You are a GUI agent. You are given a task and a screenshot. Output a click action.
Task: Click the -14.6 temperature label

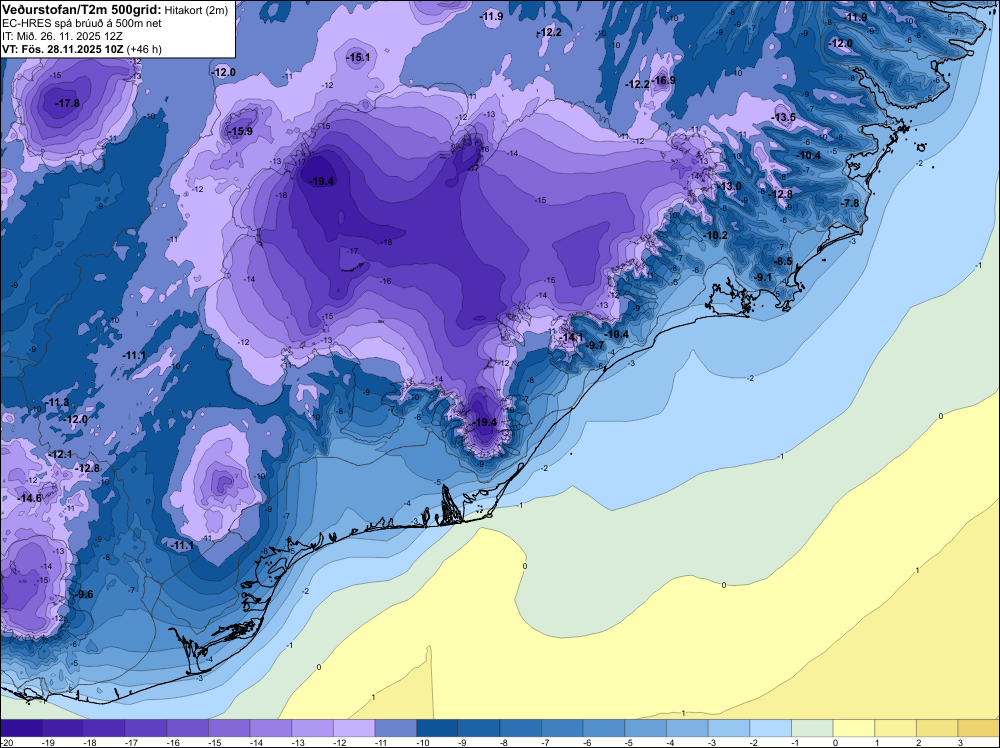point(29,498)
